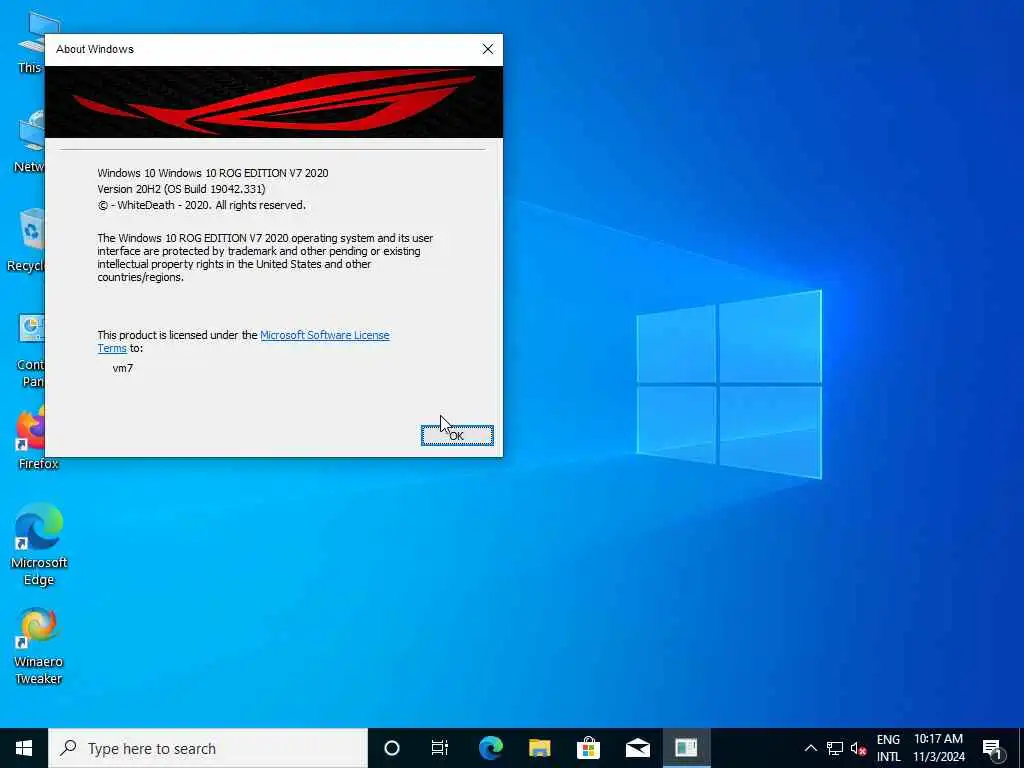The width and height of the screenshot is (1024, 768).
Task: Show hidden system tray icons
Action: (810, 748)
